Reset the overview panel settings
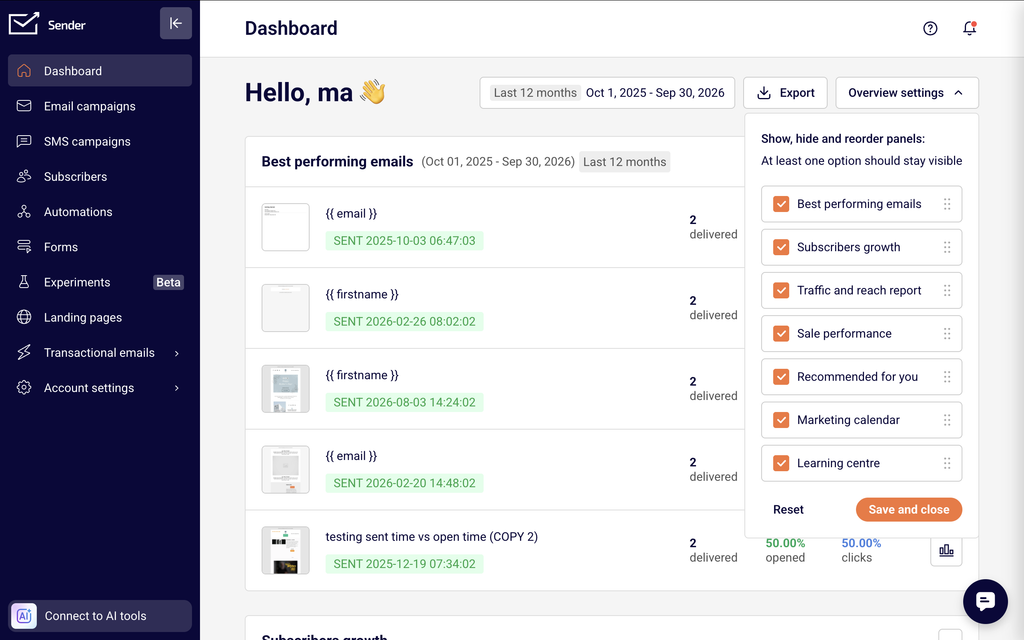This screenshot has width=1024, height=640. (x=788, y=509)
